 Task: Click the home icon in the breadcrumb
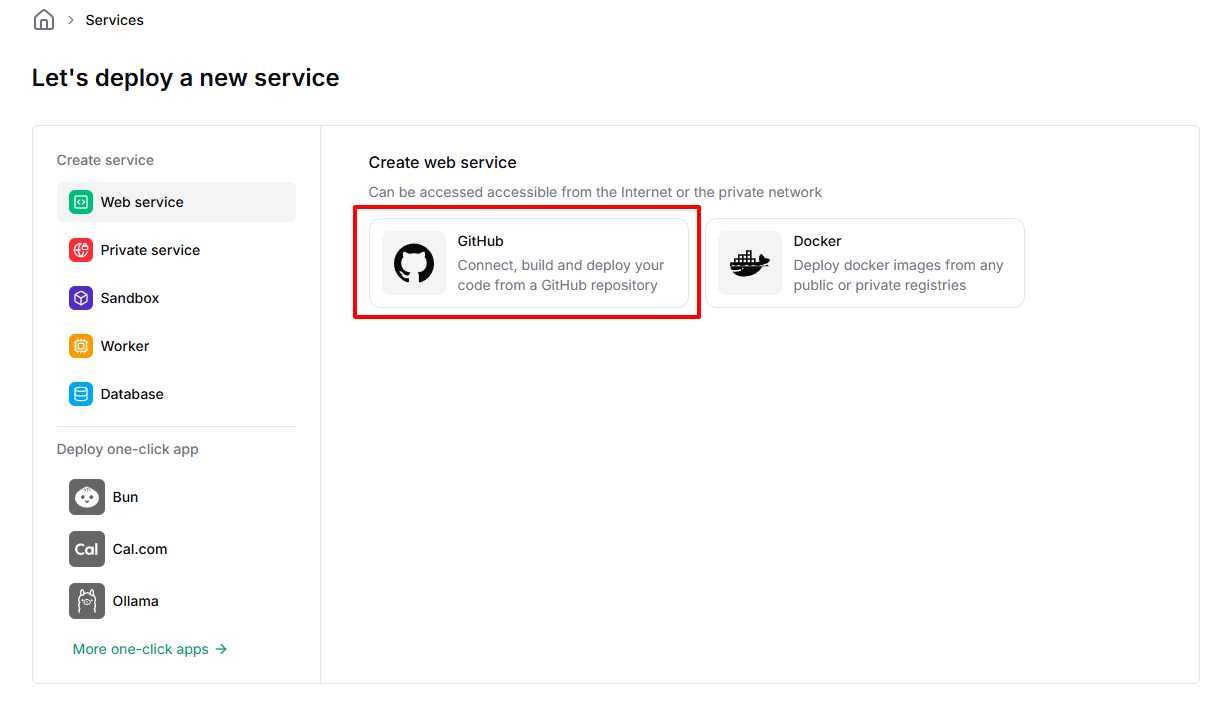click(43, 20)
